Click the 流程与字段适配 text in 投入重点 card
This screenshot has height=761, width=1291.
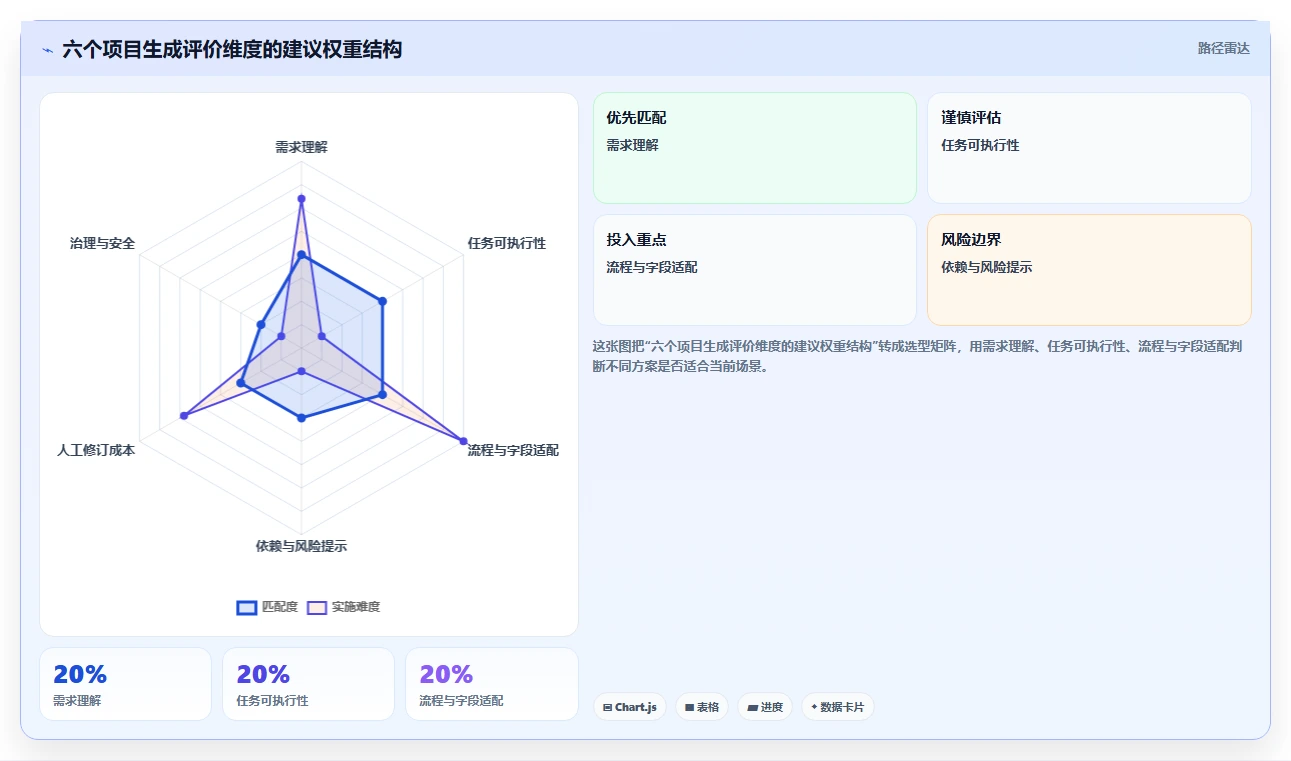652,267
